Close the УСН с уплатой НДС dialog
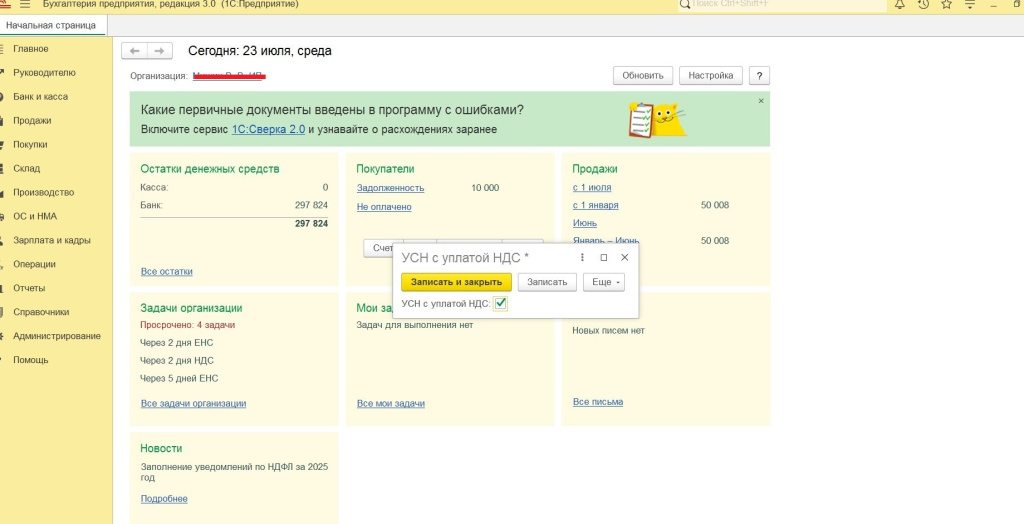Image resolution: width=1024 pixels, height=524 pixels. point(624,257)
